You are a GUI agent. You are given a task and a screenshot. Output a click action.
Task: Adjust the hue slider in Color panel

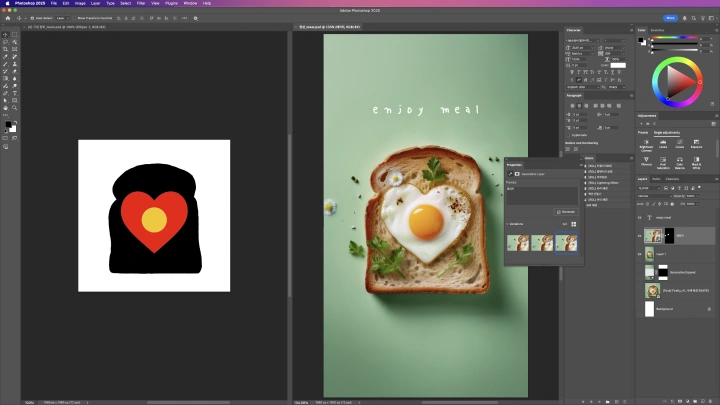click(x=674, y=38)
